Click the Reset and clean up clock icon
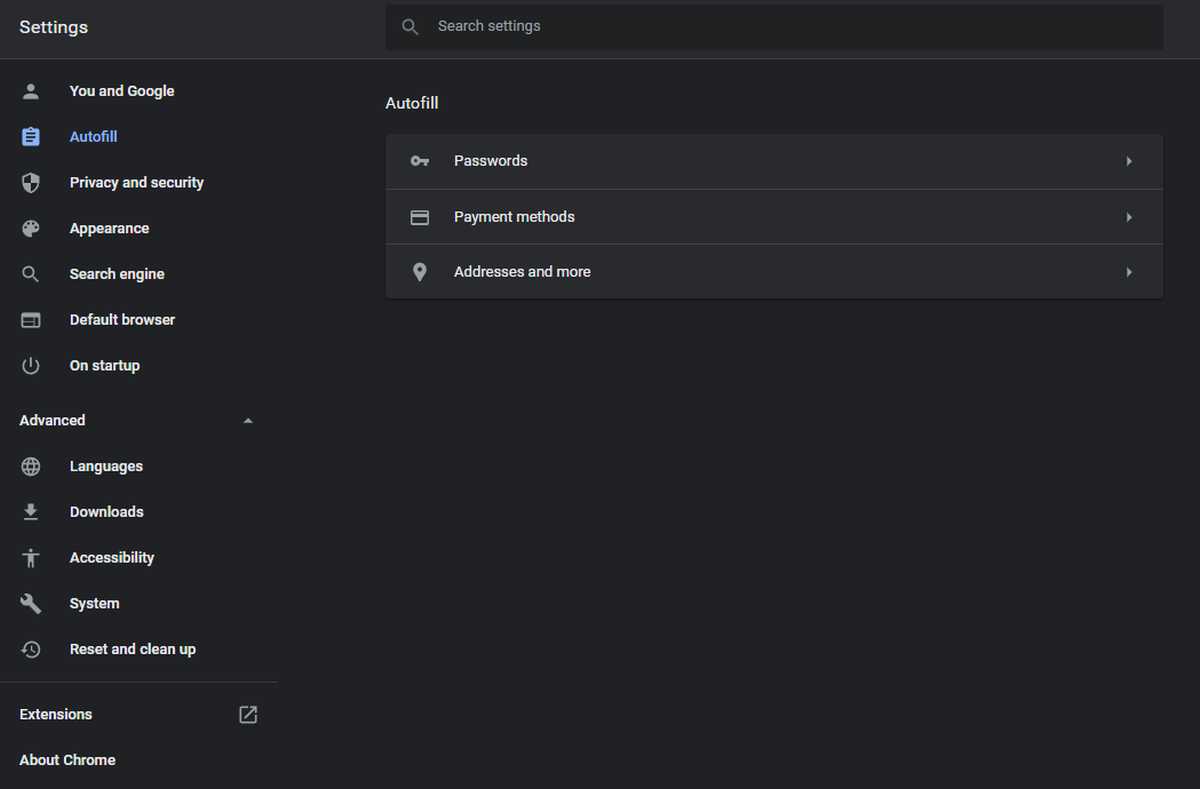 click(30, 649)
